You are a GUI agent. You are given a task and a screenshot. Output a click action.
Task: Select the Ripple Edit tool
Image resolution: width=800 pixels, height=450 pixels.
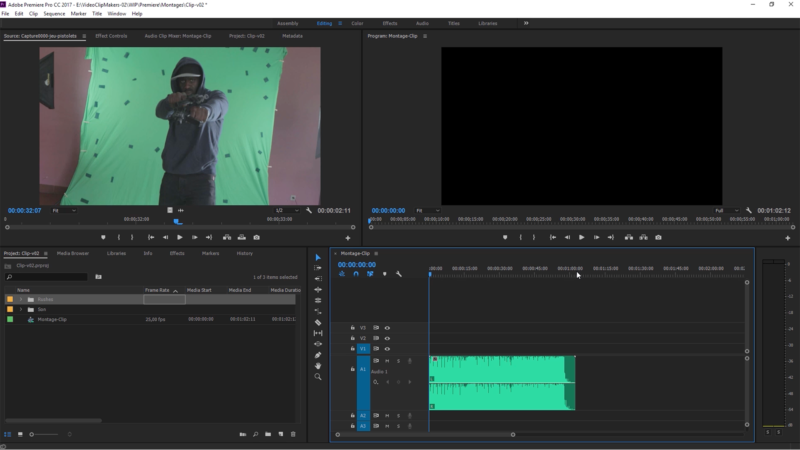318,279
